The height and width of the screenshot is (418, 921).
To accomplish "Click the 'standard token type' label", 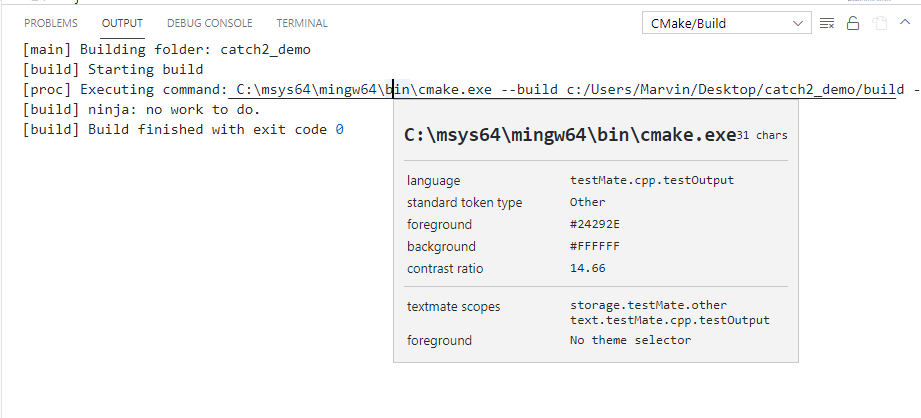I will (465, 203).
